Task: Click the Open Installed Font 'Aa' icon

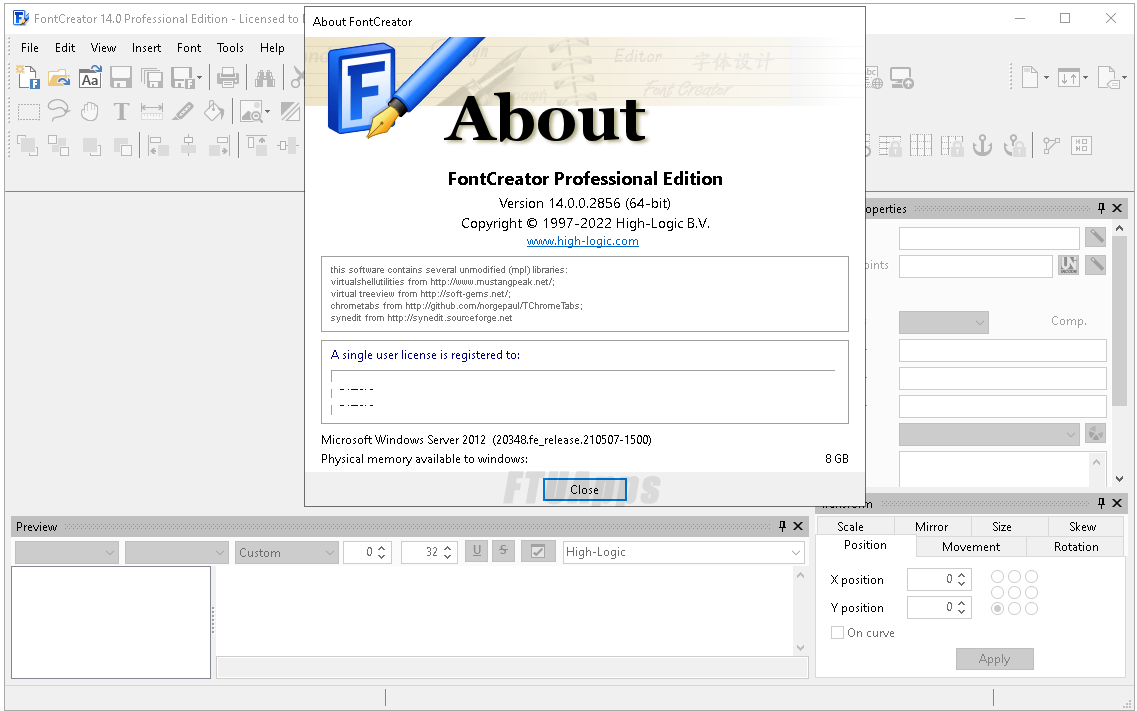Action: 90,78
